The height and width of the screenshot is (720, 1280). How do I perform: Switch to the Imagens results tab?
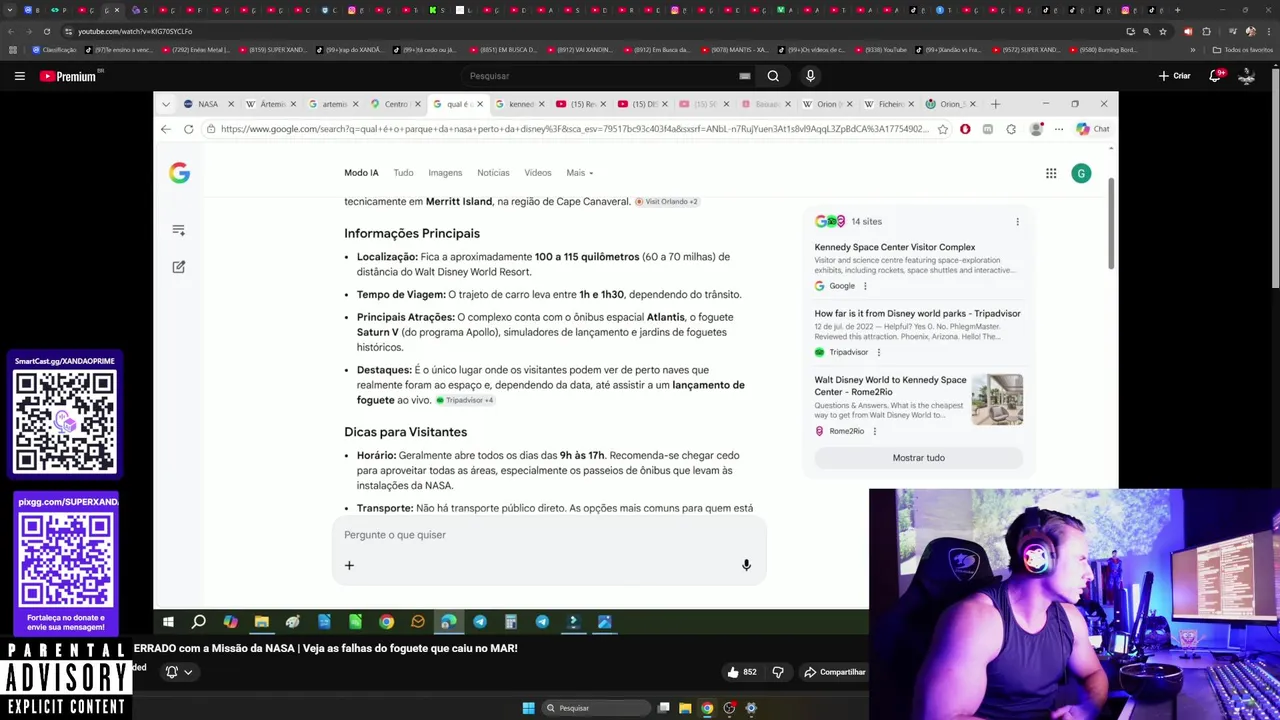point(445,173)
